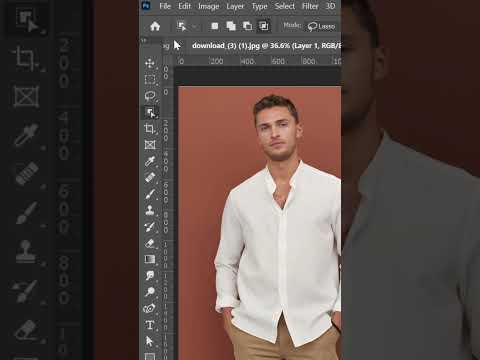480x360 pixels.
Task: Click the Home icon in options bar
Action: (x=155, y=26)
